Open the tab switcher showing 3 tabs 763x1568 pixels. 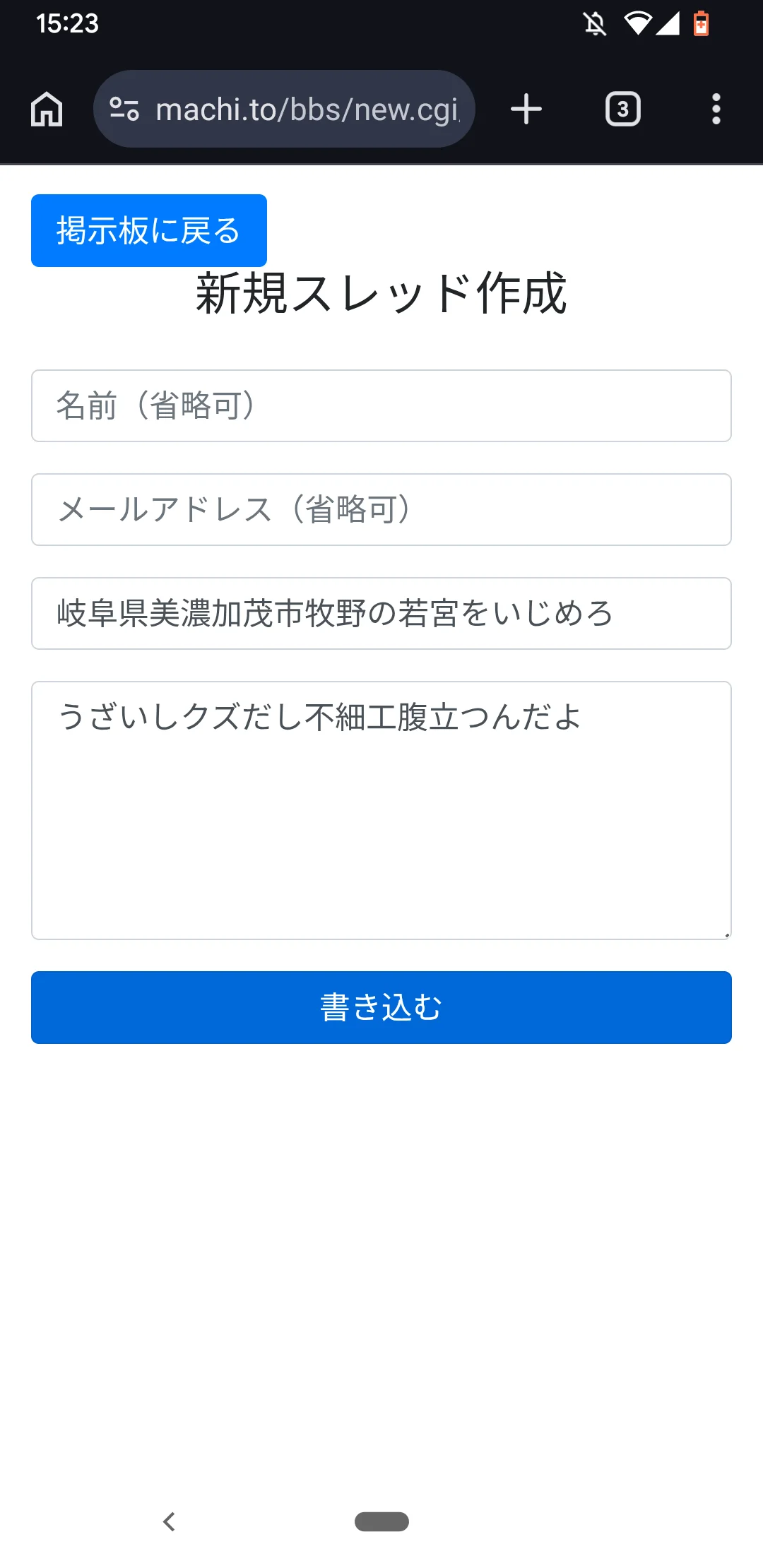point(622,109)
